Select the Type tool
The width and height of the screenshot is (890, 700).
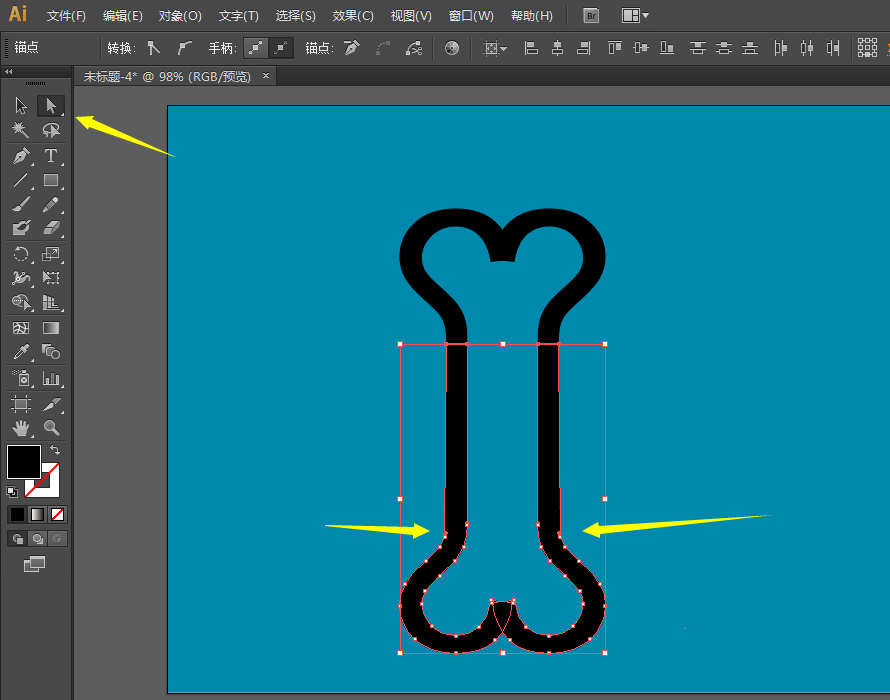click(50, 155)
